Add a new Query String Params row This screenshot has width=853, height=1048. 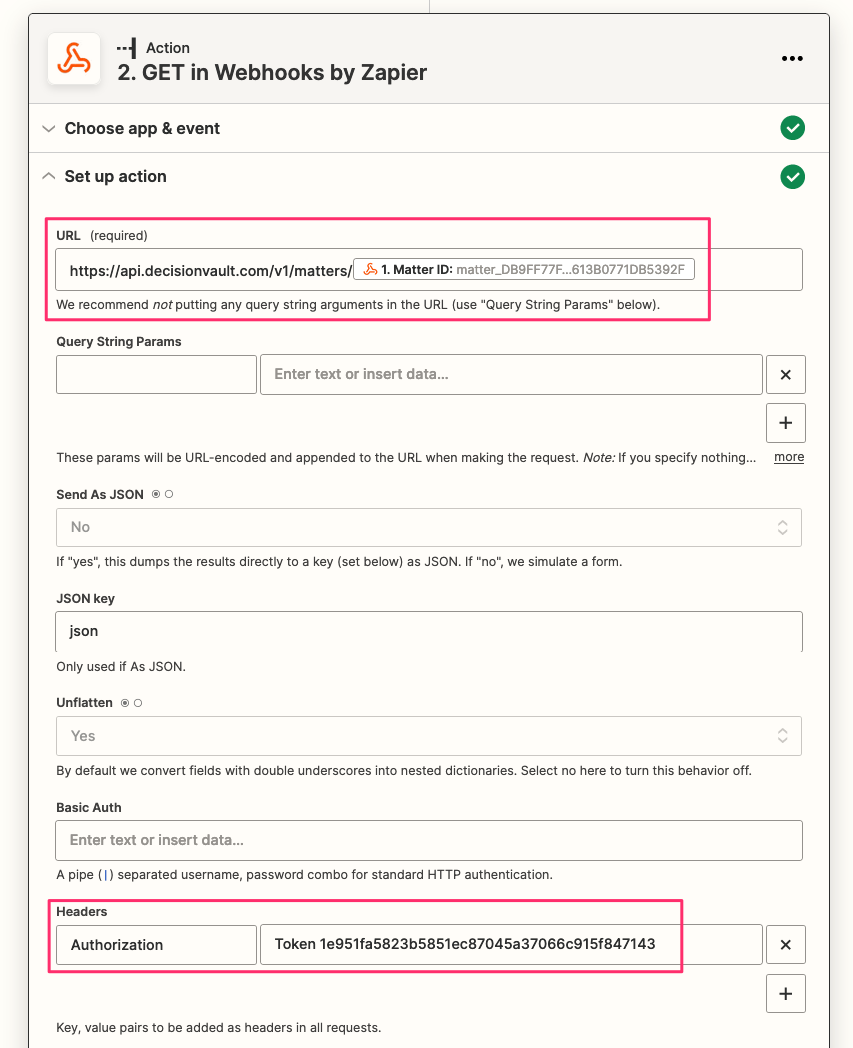[785, 423]
